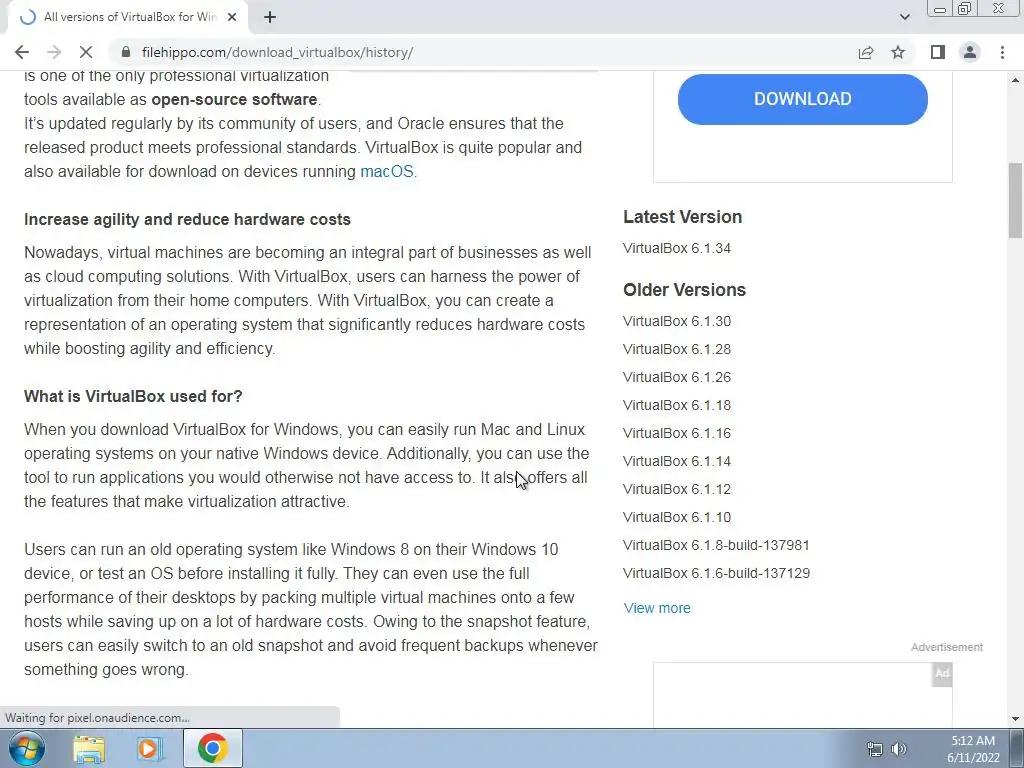The width and height of the screenshot is (1024, 768).
Task: Launch Windows Media Player from taskbar
Action: tap(150, 749)
